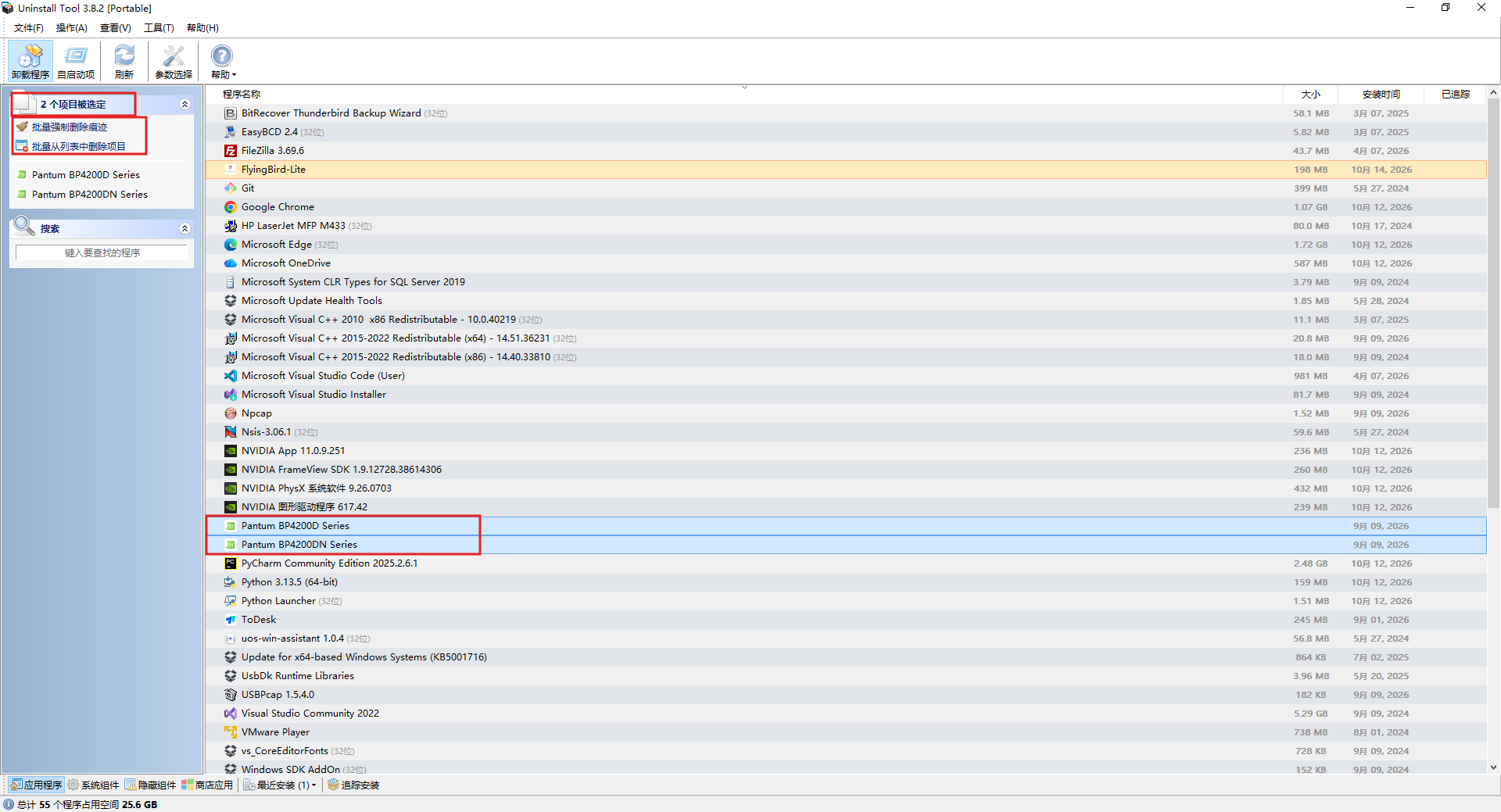The image size is (1501, 812).
Task: Open the 工具(T) menu
Action: (159, 28)
